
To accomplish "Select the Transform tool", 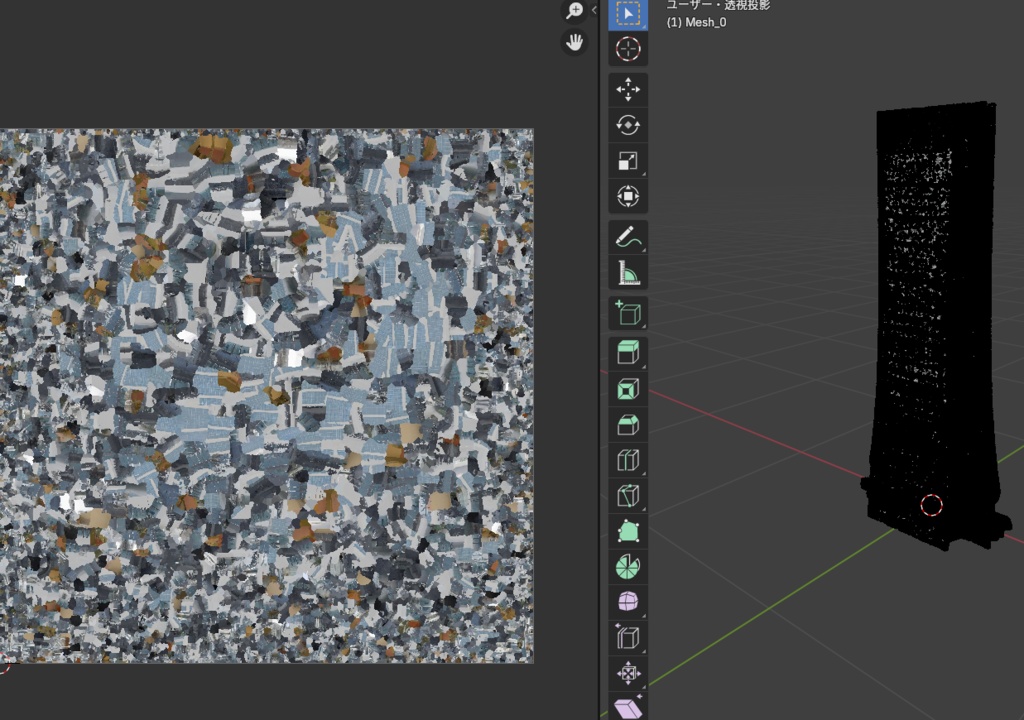I will 628,196.
